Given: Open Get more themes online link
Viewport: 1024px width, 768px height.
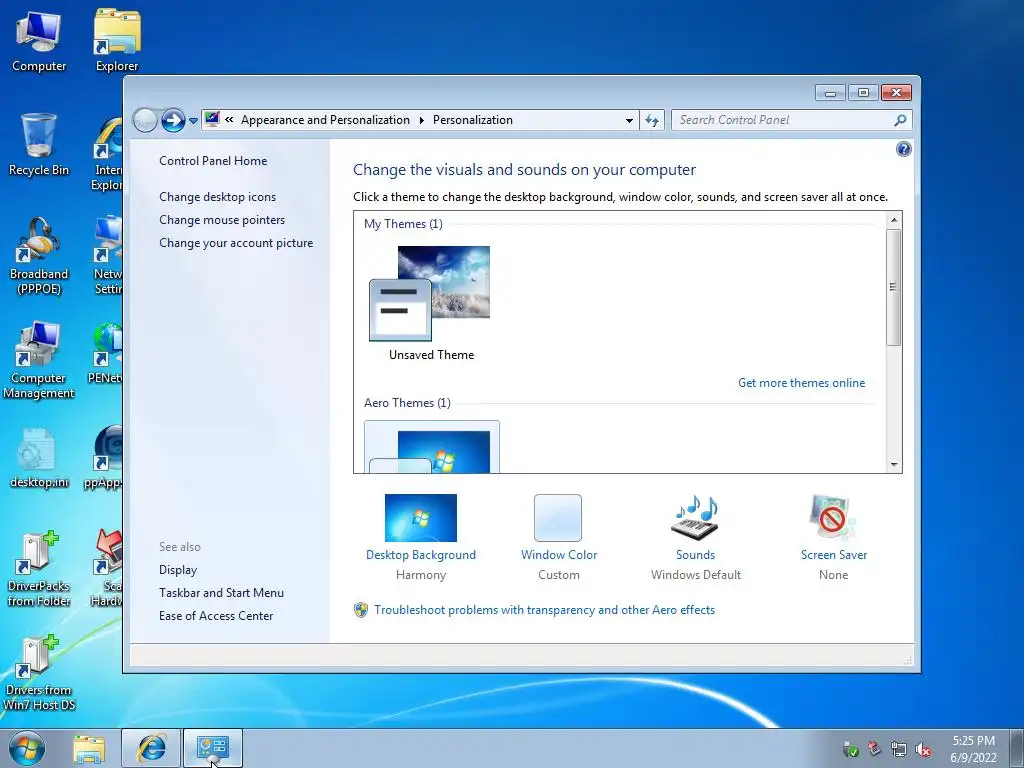Looking at the screenshot, I should (x=801, y=383).
